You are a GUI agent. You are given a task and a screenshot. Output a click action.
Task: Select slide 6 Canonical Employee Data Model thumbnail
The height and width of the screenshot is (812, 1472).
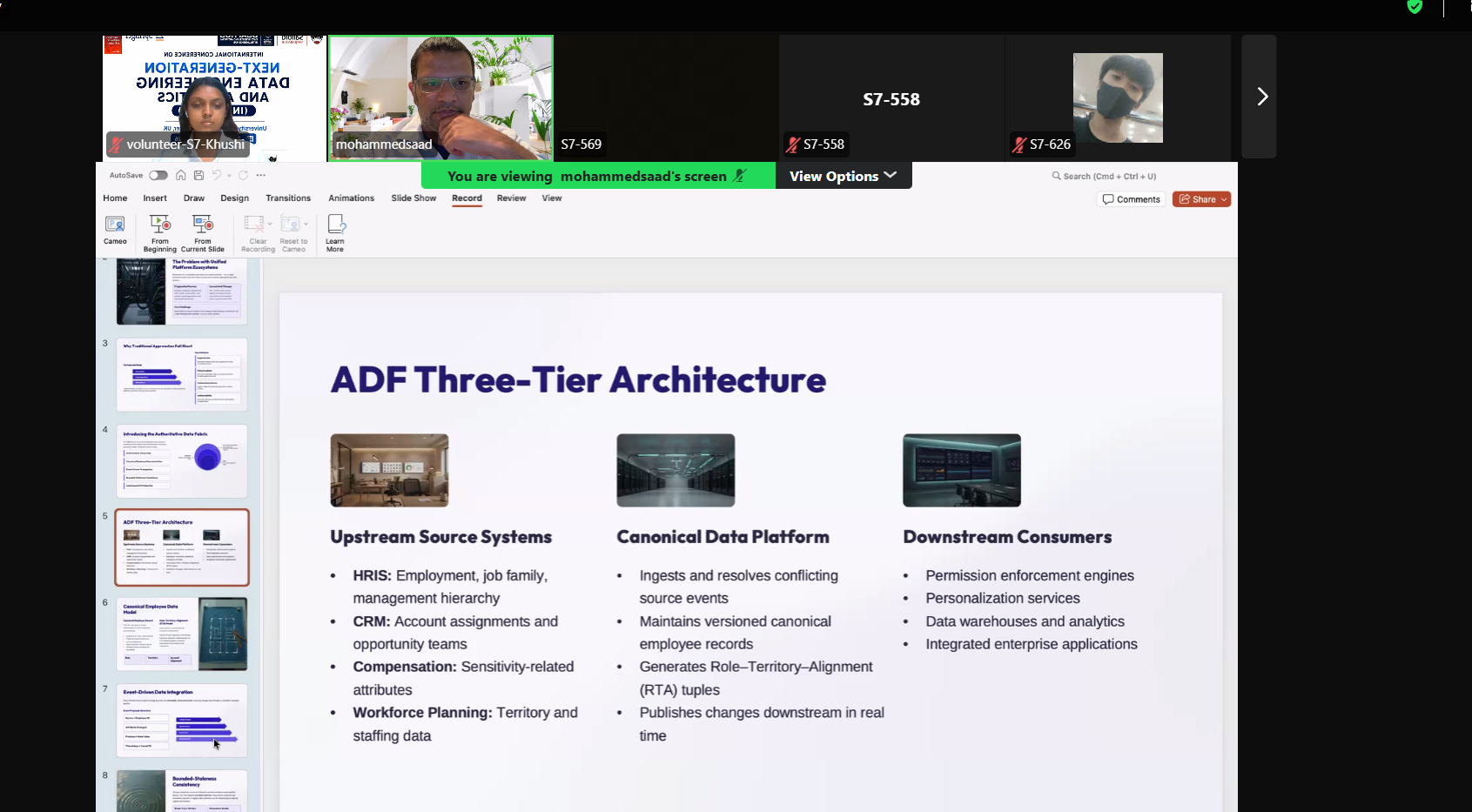(x=182, y=634)
